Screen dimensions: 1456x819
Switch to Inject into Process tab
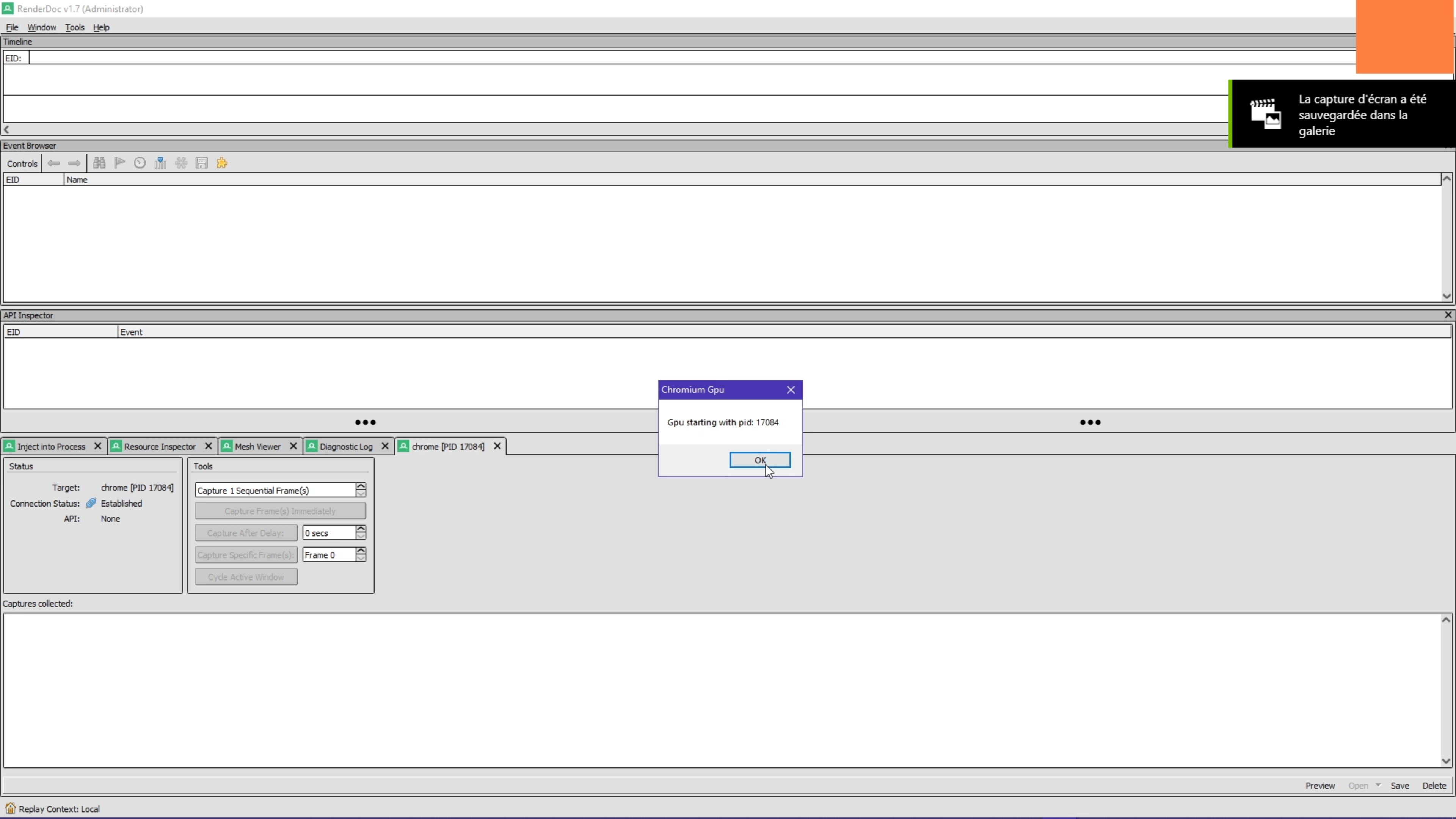pos(51,447)
